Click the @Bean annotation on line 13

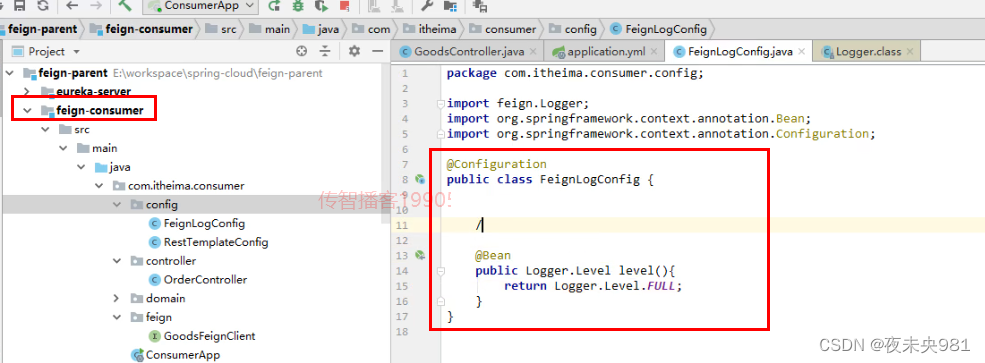coord(493,255)
